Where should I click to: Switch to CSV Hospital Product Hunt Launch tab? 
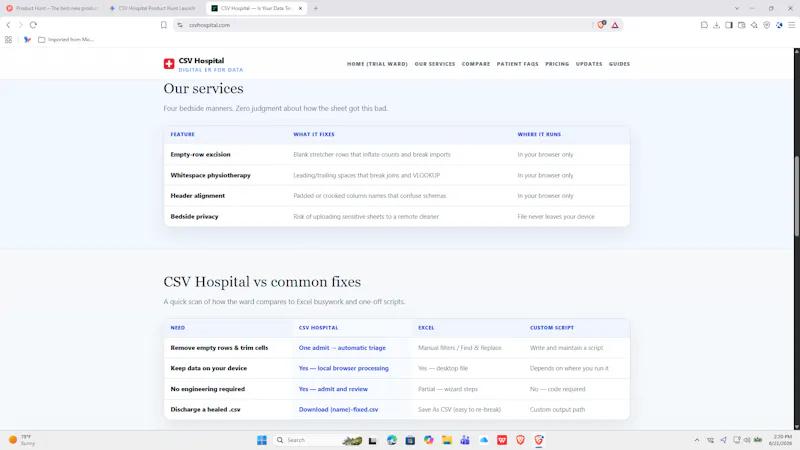(154, 8)
